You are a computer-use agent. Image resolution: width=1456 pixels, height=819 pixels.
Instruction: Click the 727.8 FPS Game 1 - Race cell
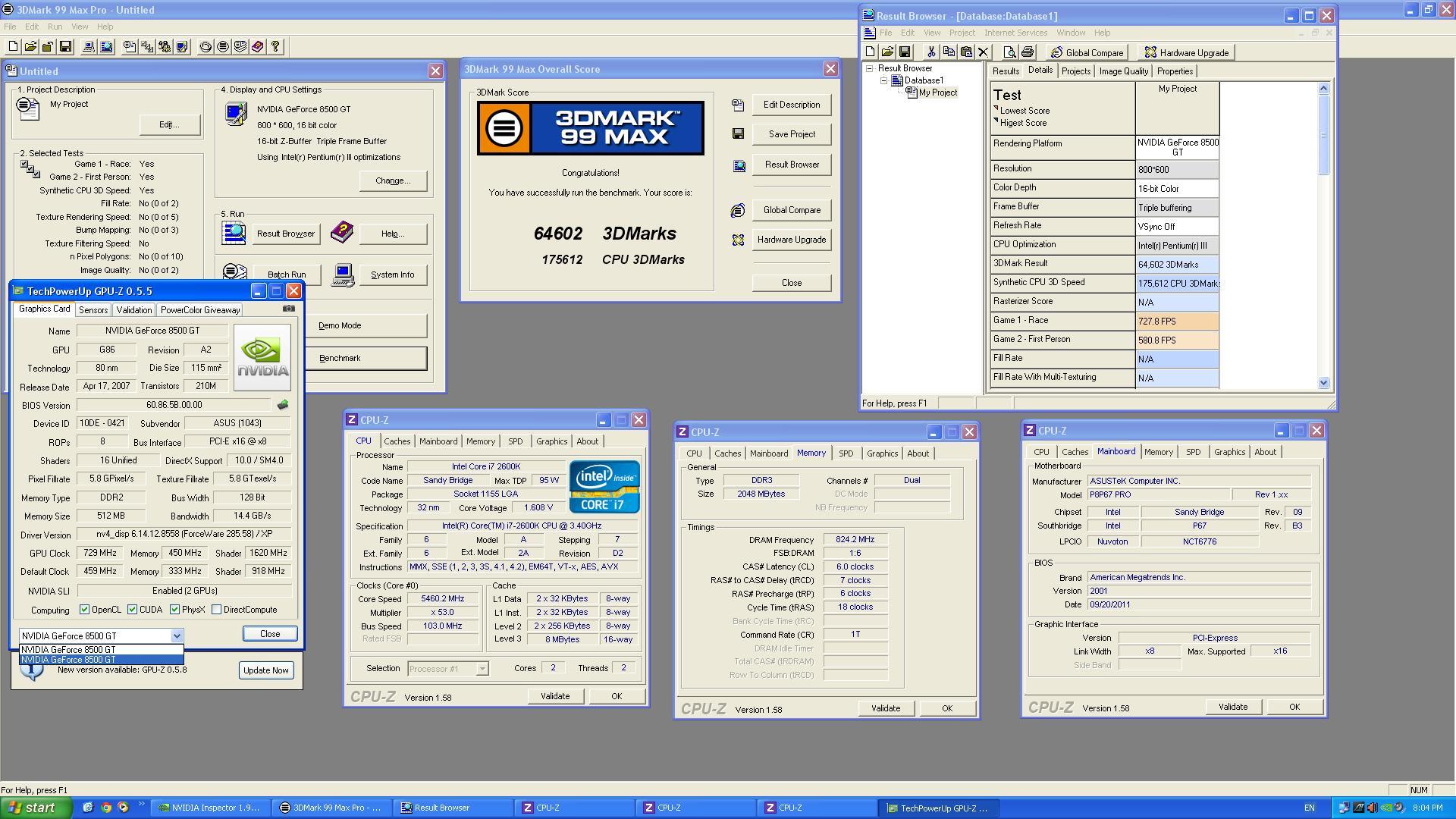pos(1177,322)
